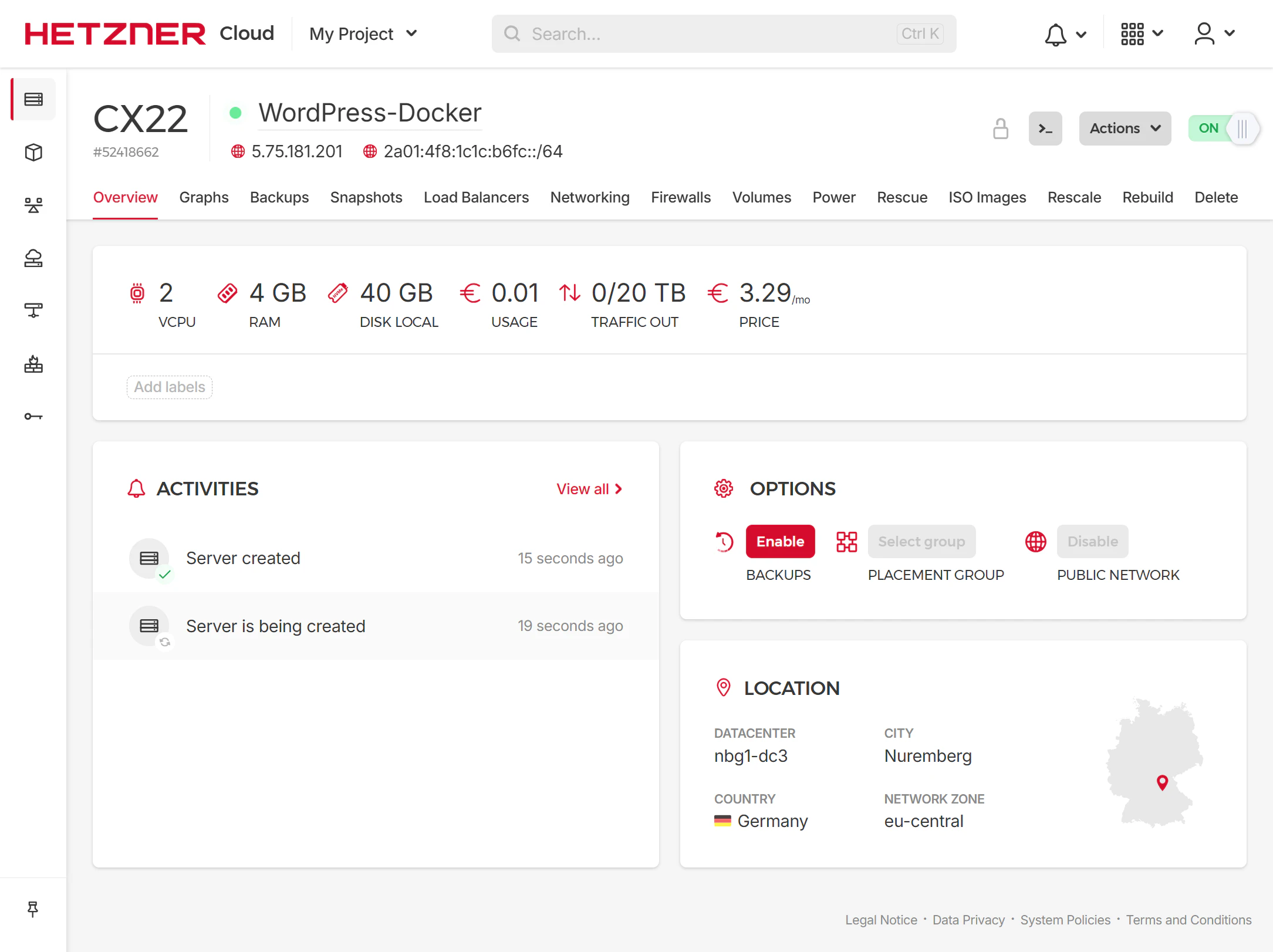The height and width of the screenshot is (952, 1273).
Task: Expand the My Project selector
Action: pyautogui.click(x=362, y=33)
